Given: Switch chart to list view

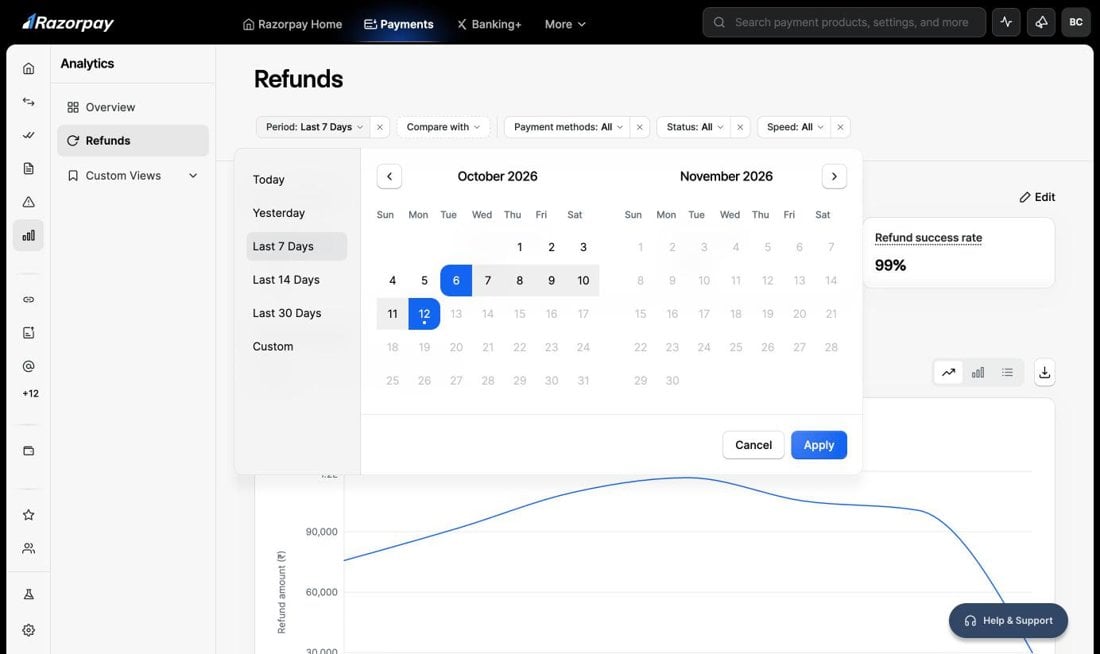Looking at the screenshot, I should [x=1007, y=373].
